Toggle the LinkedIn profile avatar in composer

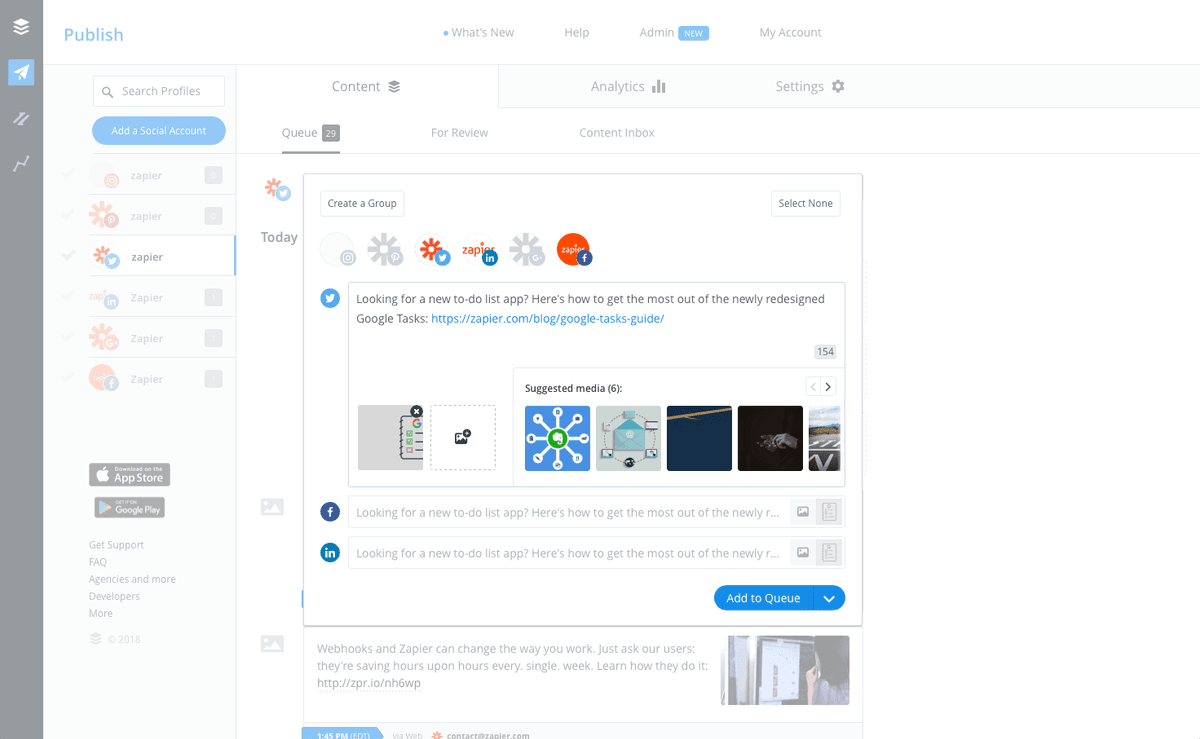480,250
